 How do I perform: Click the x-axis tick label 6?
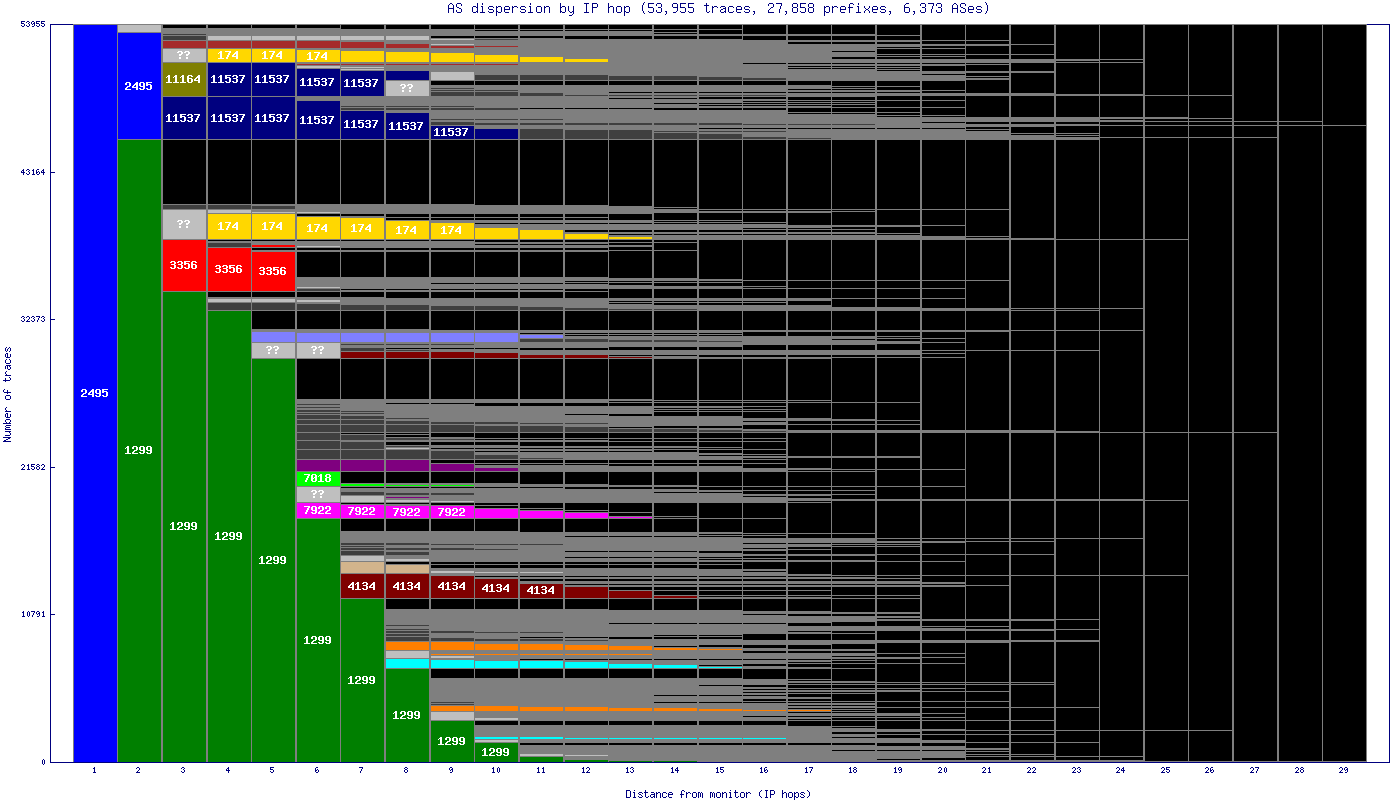point(318,771)
